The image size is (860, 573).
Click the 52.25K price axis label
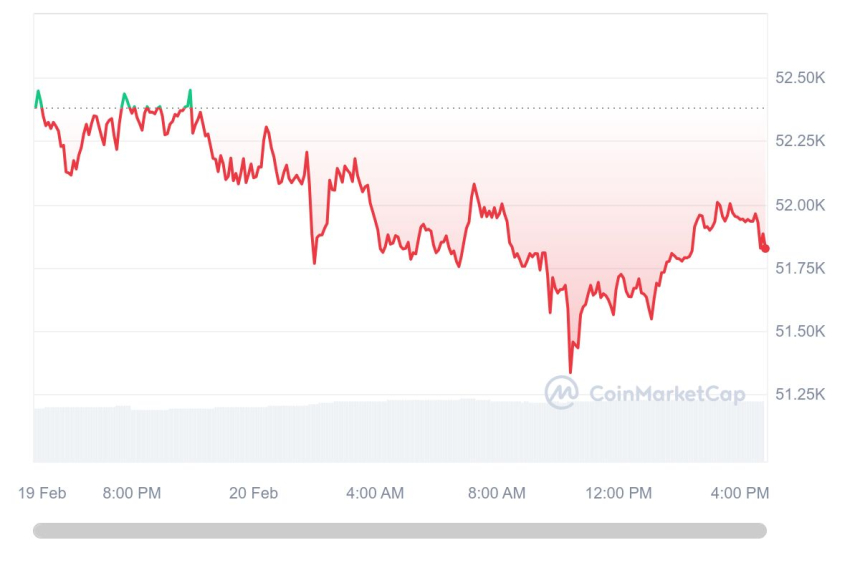800,141
